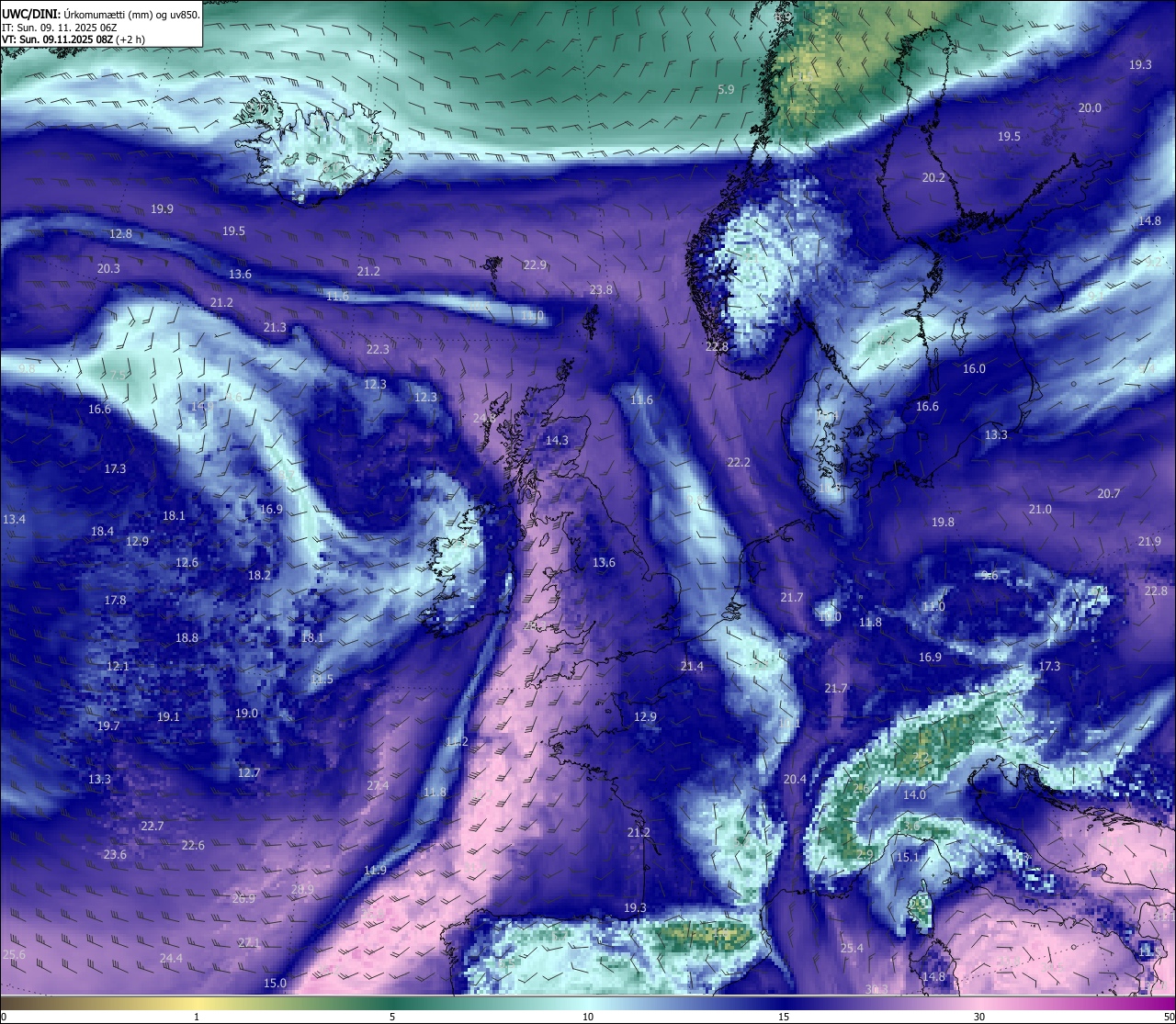Click the 21.0 map value
The height and width of the screenshot is (1024, 1176).
point(1040,509)
